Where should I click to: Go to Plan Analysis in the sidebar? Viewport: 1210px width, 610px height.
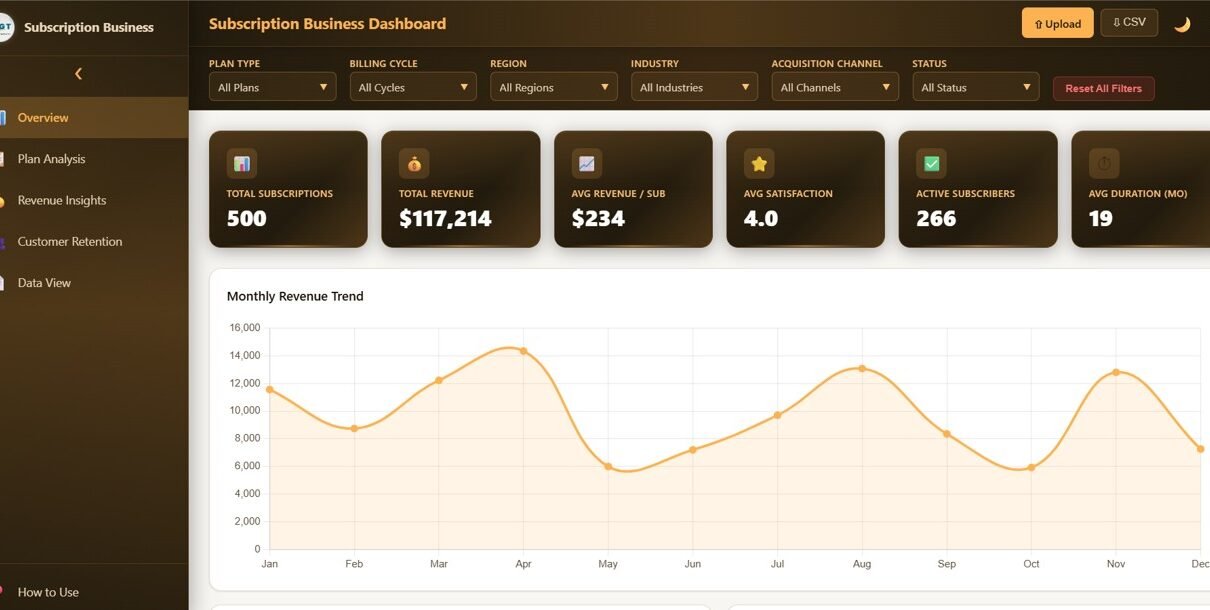(x=51, y=159)
